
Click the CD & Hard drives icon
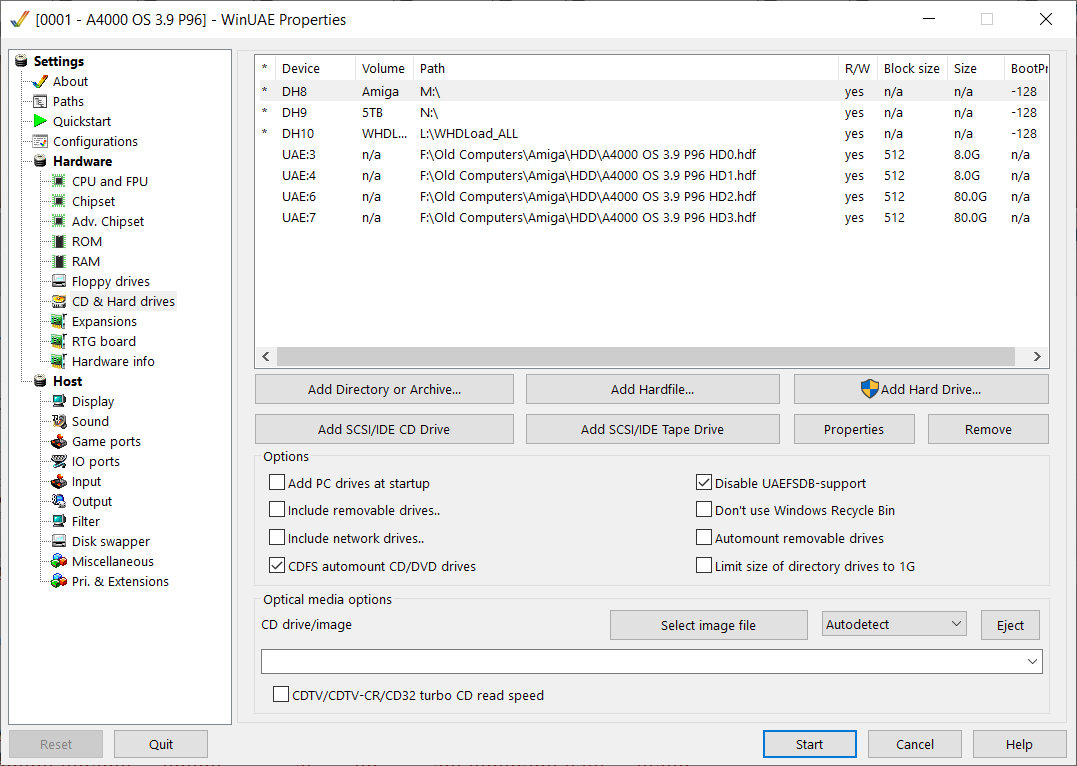click(59, 301)
